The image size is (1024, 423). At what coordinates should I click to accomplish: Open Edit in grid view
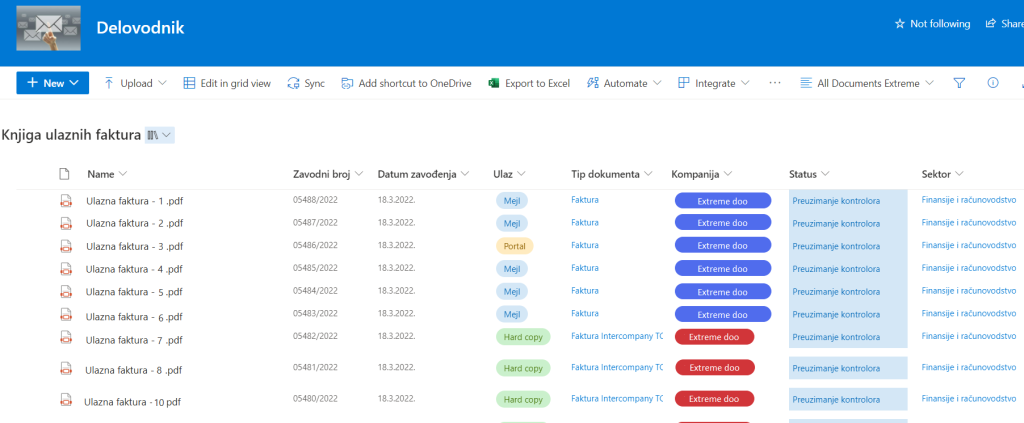coord(227,83)
